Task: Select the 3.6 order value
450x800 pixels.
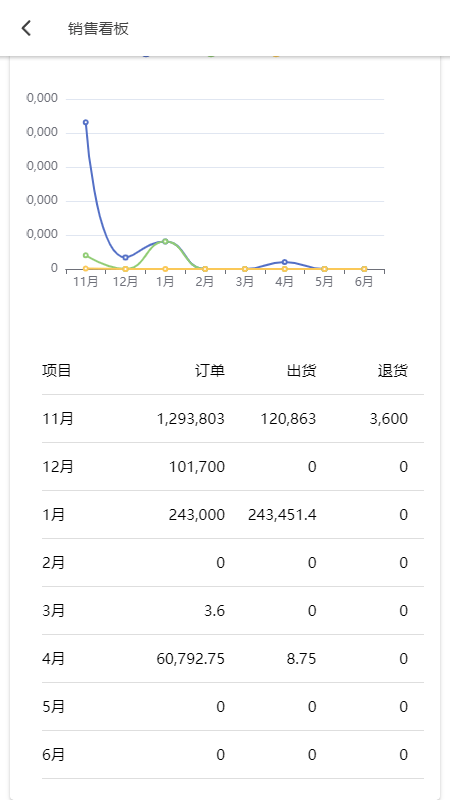Action: [215, 611]
